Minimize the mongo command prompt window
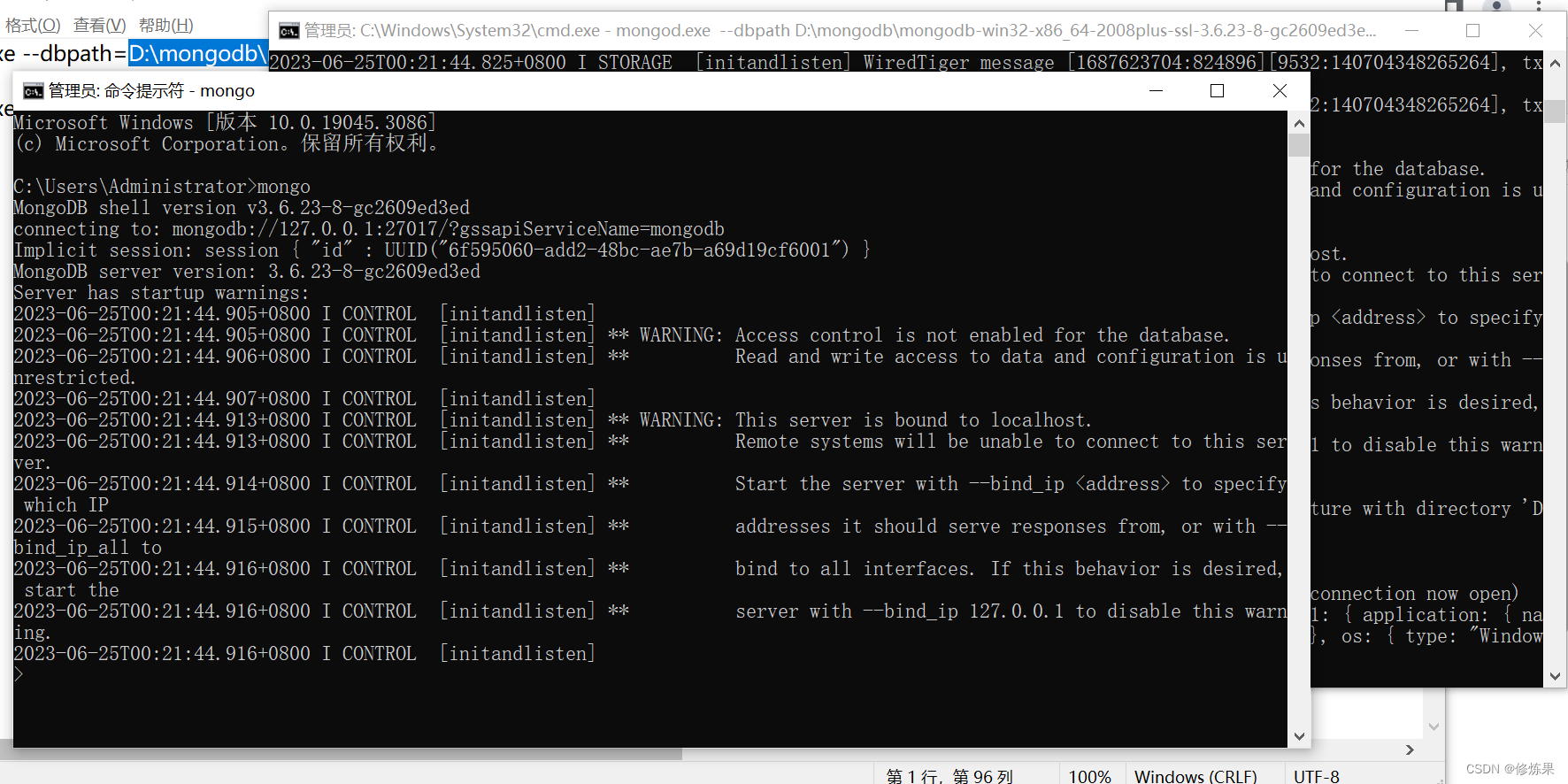Screen dimensions: 1568x784 click(x=1156, y=90)
